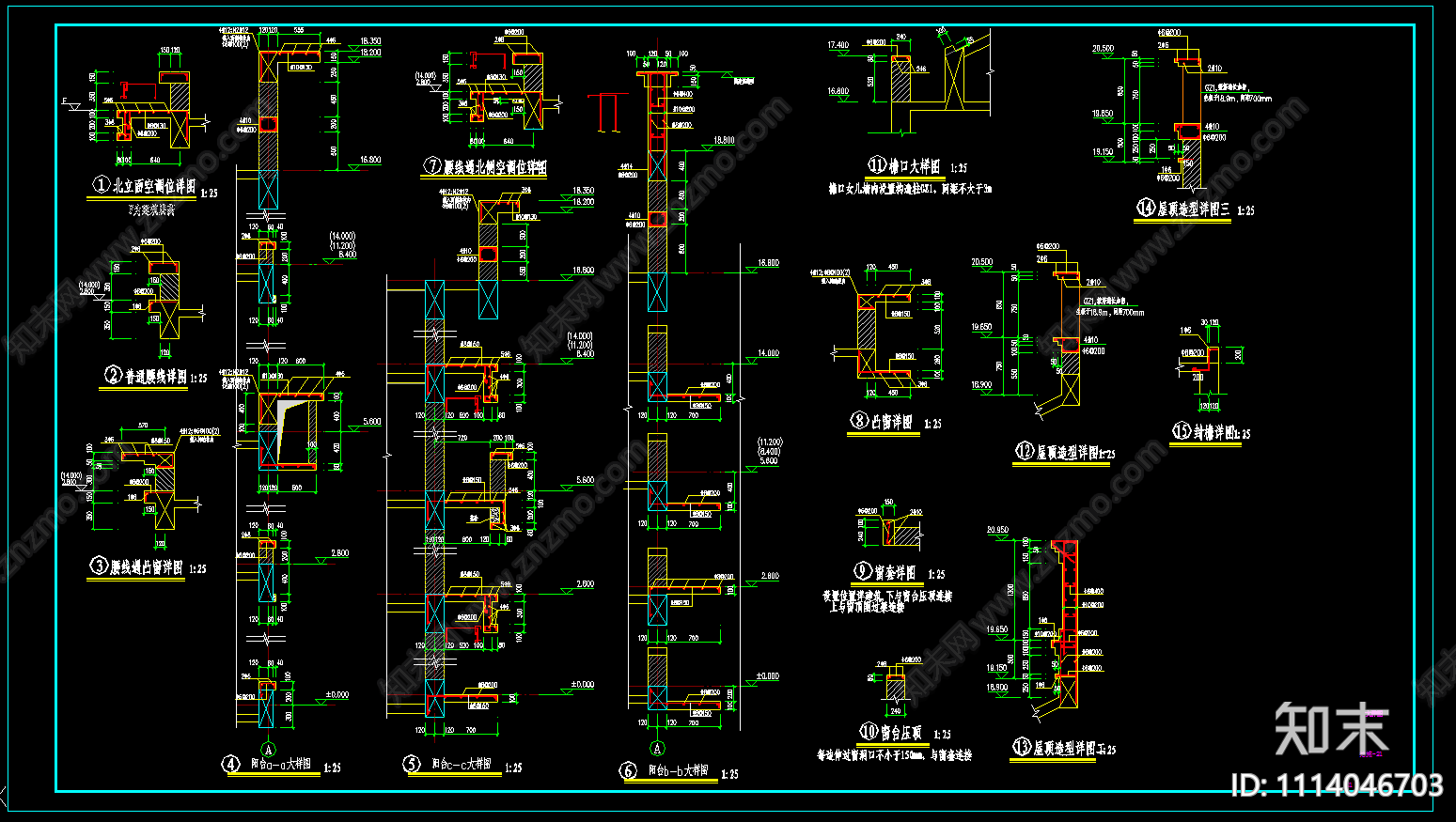Click axis bubble A under 阳台a-a detail
The width and height of the screenshot is (1456, 822).
click(268, 749)
